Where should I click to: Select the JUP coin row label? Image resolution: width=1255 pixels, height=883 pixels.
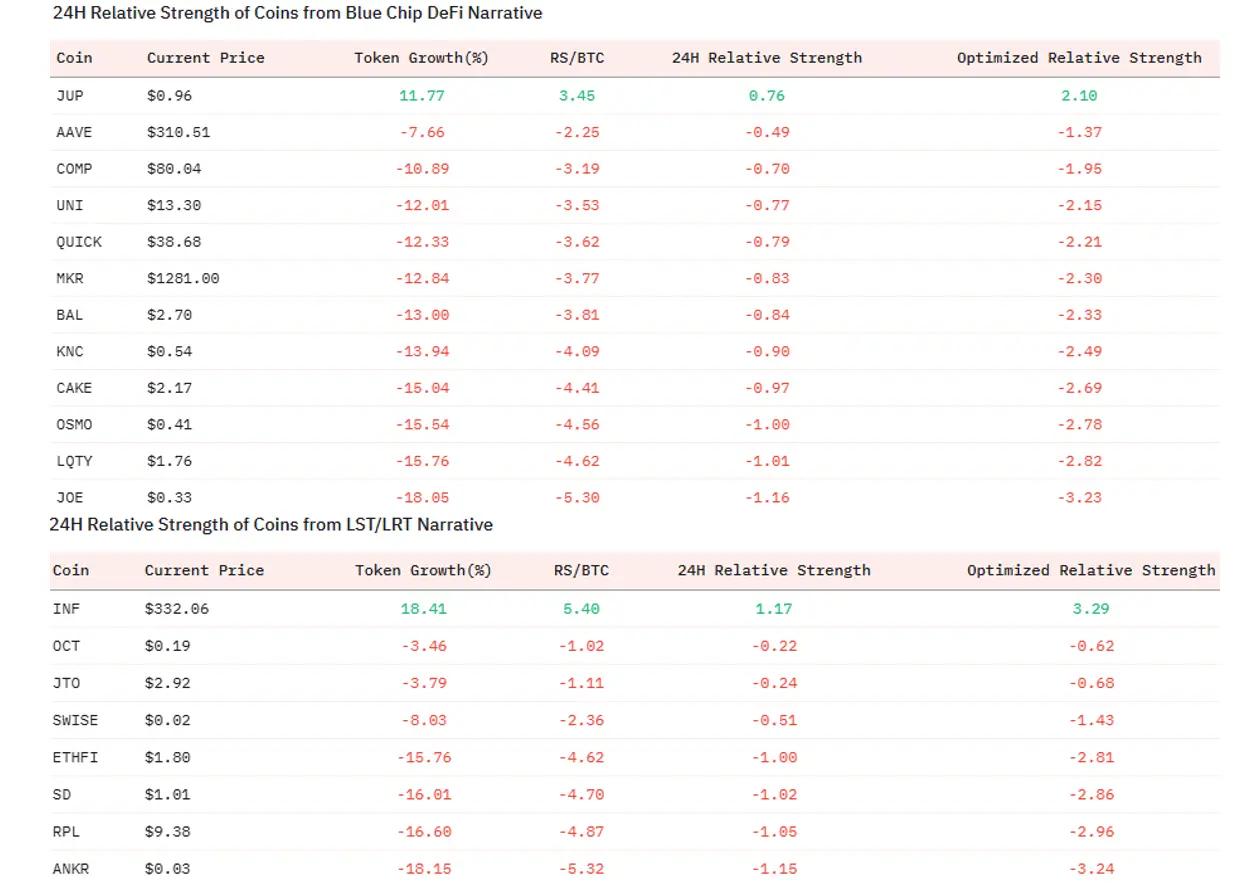[x=70, y=96]
